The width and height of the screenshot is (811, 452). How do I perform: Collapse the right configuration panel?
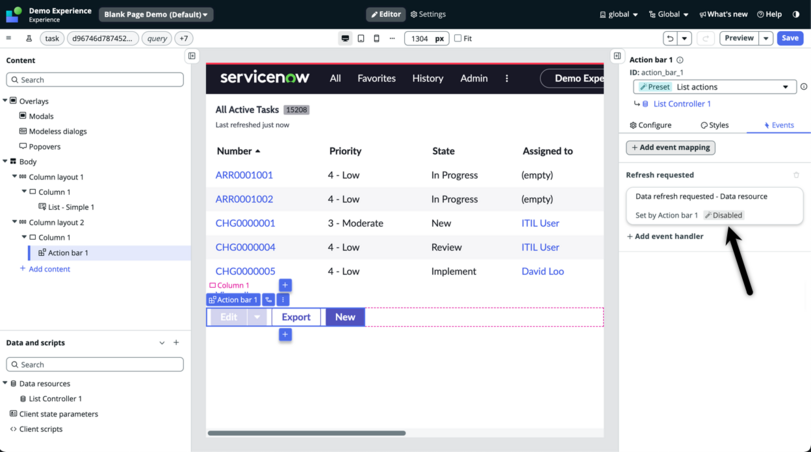pyautogui.click(x=617, y=56)
